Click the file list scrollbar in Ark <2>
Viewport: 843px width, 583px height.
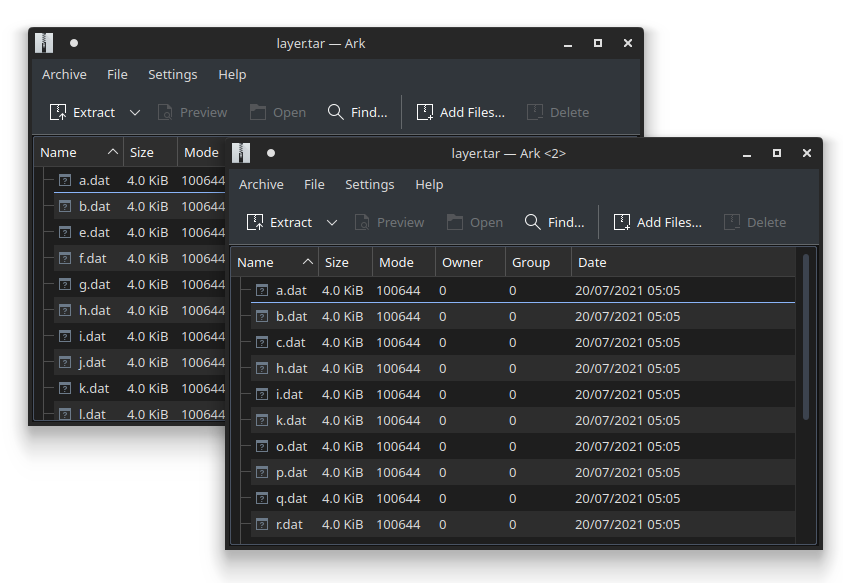pos(805,337)
